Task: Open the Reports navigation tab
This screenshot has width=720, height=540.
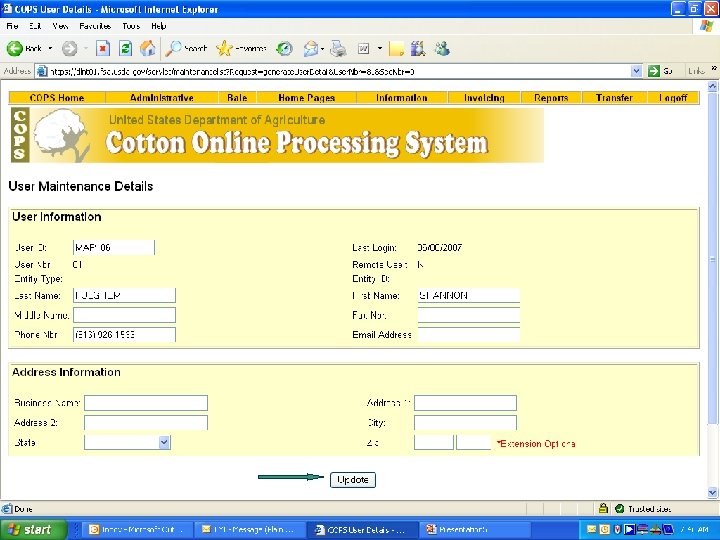Action: (551, 98)
